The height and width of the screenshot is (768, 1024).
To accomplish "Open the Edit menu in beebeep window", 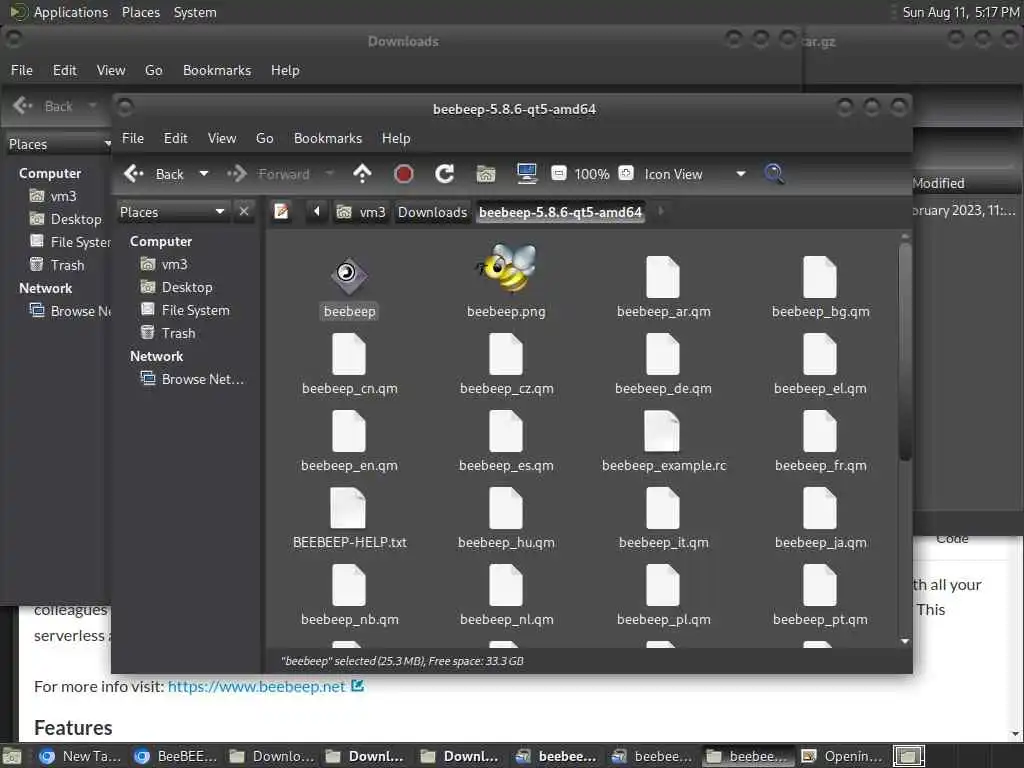I will point(176,138).
